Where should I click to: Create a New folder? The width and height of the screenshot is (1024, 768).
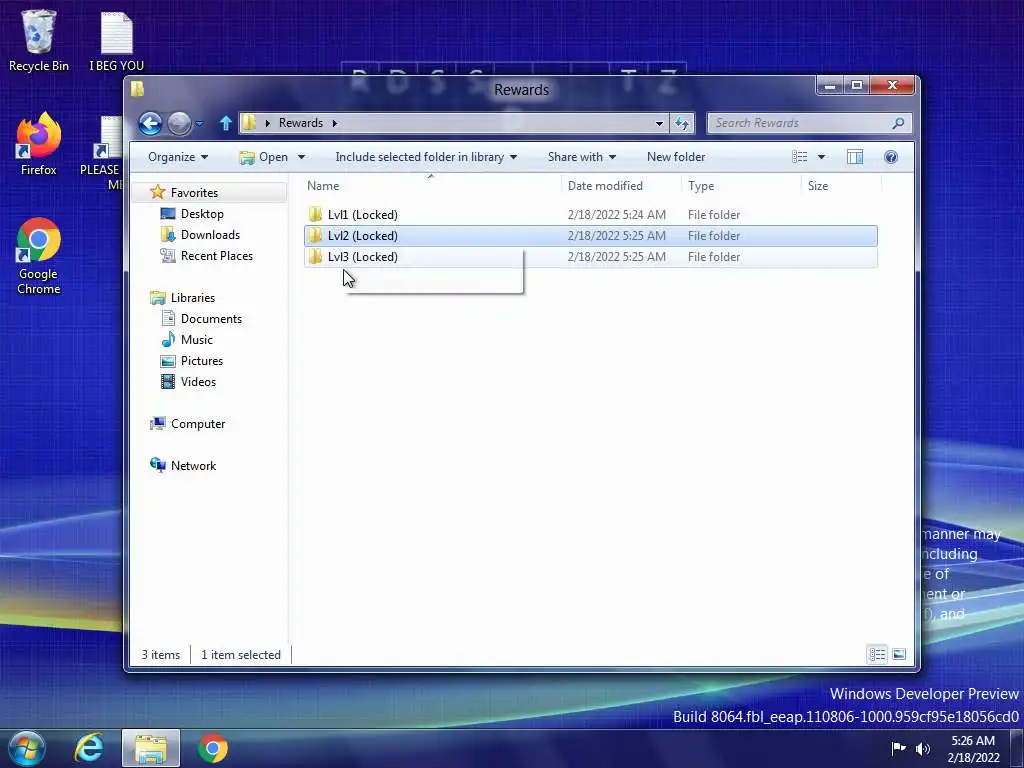coord(676,157)
